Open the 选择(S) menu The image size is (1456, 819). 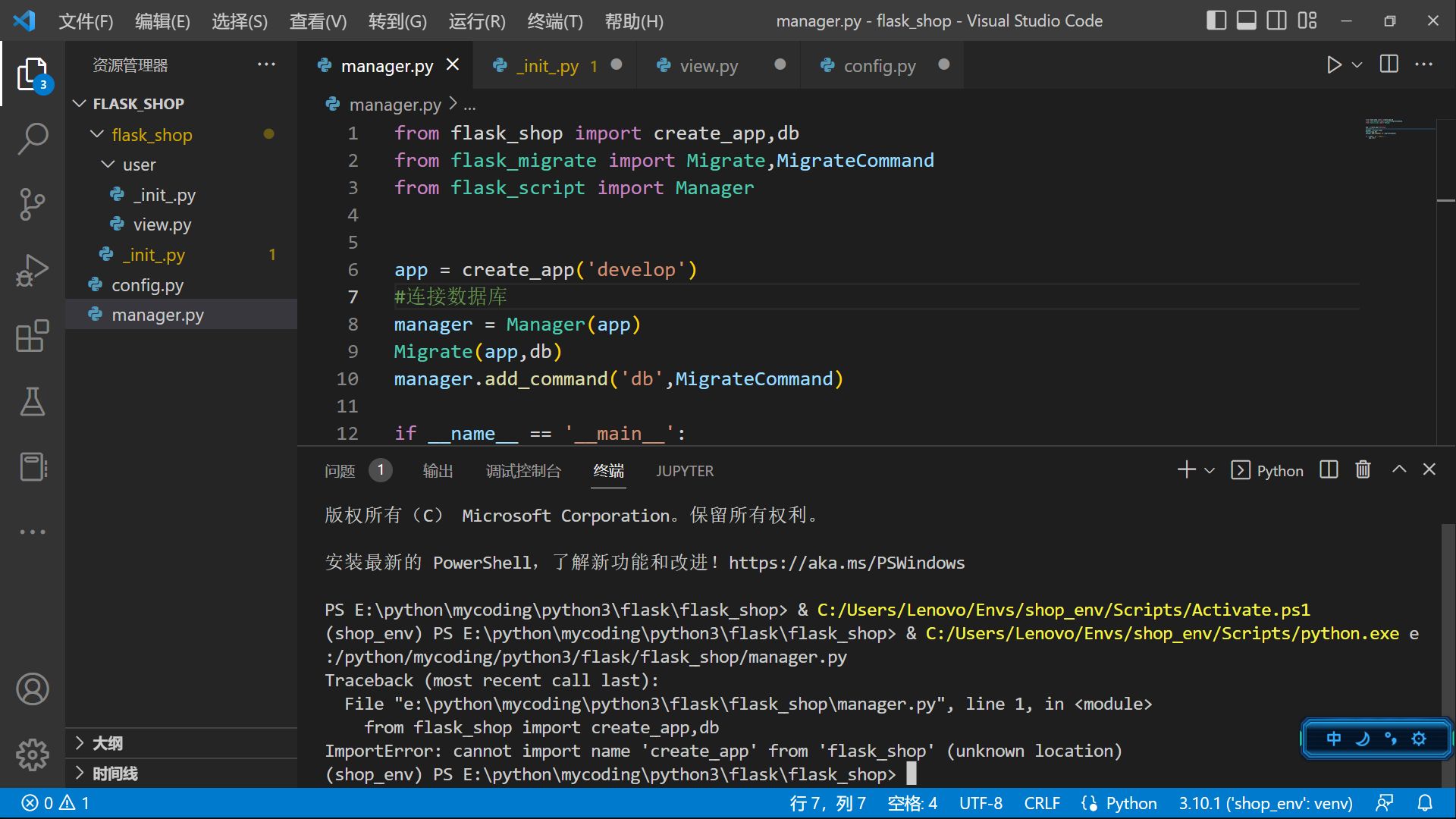coord(240,21)
